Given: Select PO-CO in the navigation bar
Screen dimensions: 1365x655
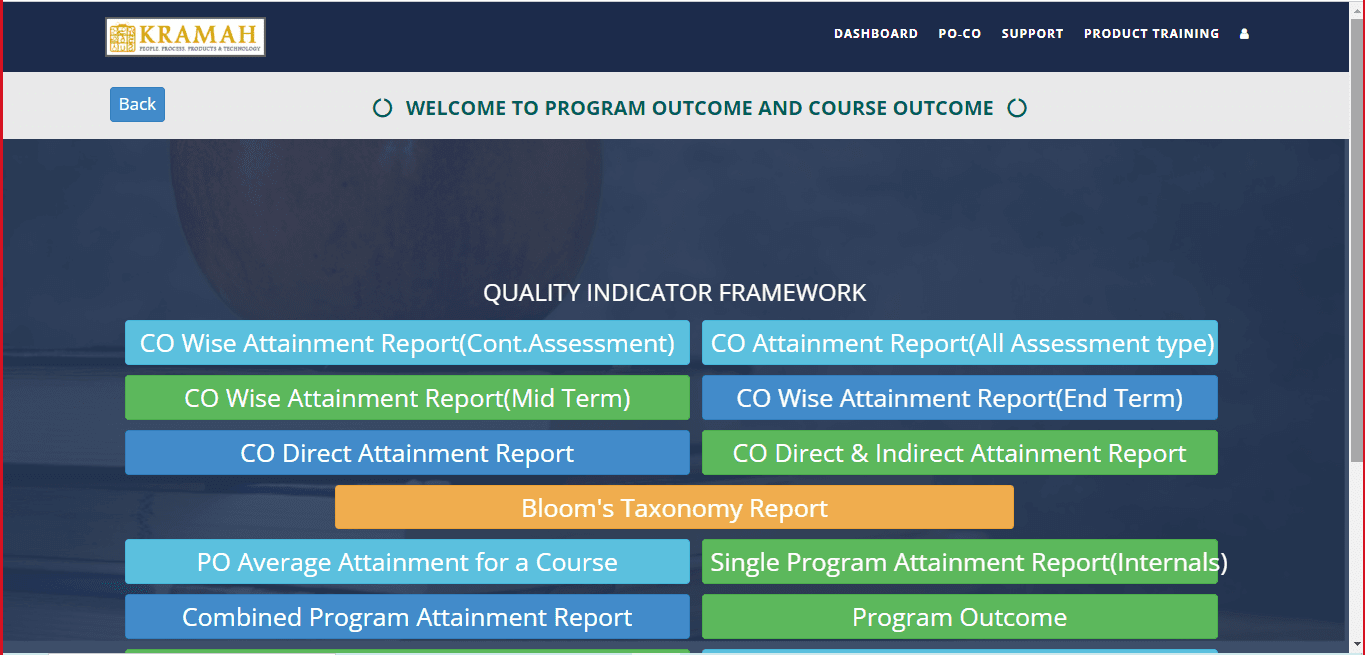Looking at the screenshot, I should (959, 34).
